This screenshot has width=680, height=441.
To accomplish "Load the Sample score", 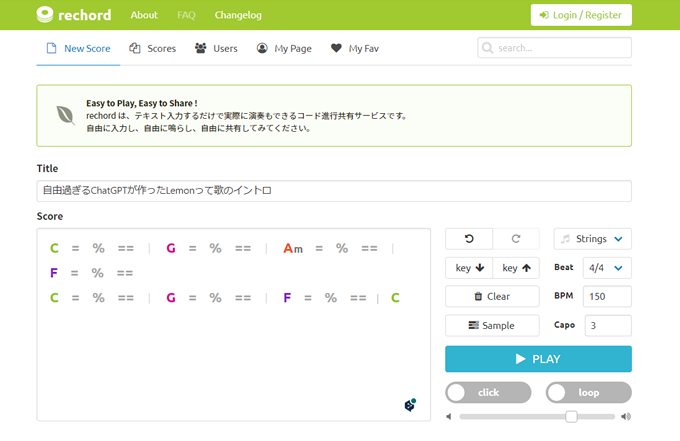I will point(492,326).
